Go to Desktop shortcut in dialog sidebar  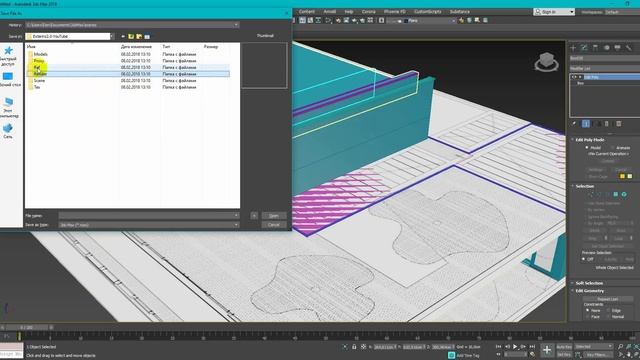click(x=8, y=80)
